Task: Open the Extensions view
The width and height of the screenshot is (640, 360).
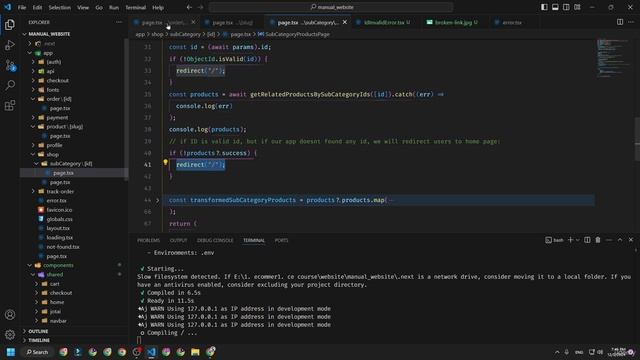Action: (10, 105)
